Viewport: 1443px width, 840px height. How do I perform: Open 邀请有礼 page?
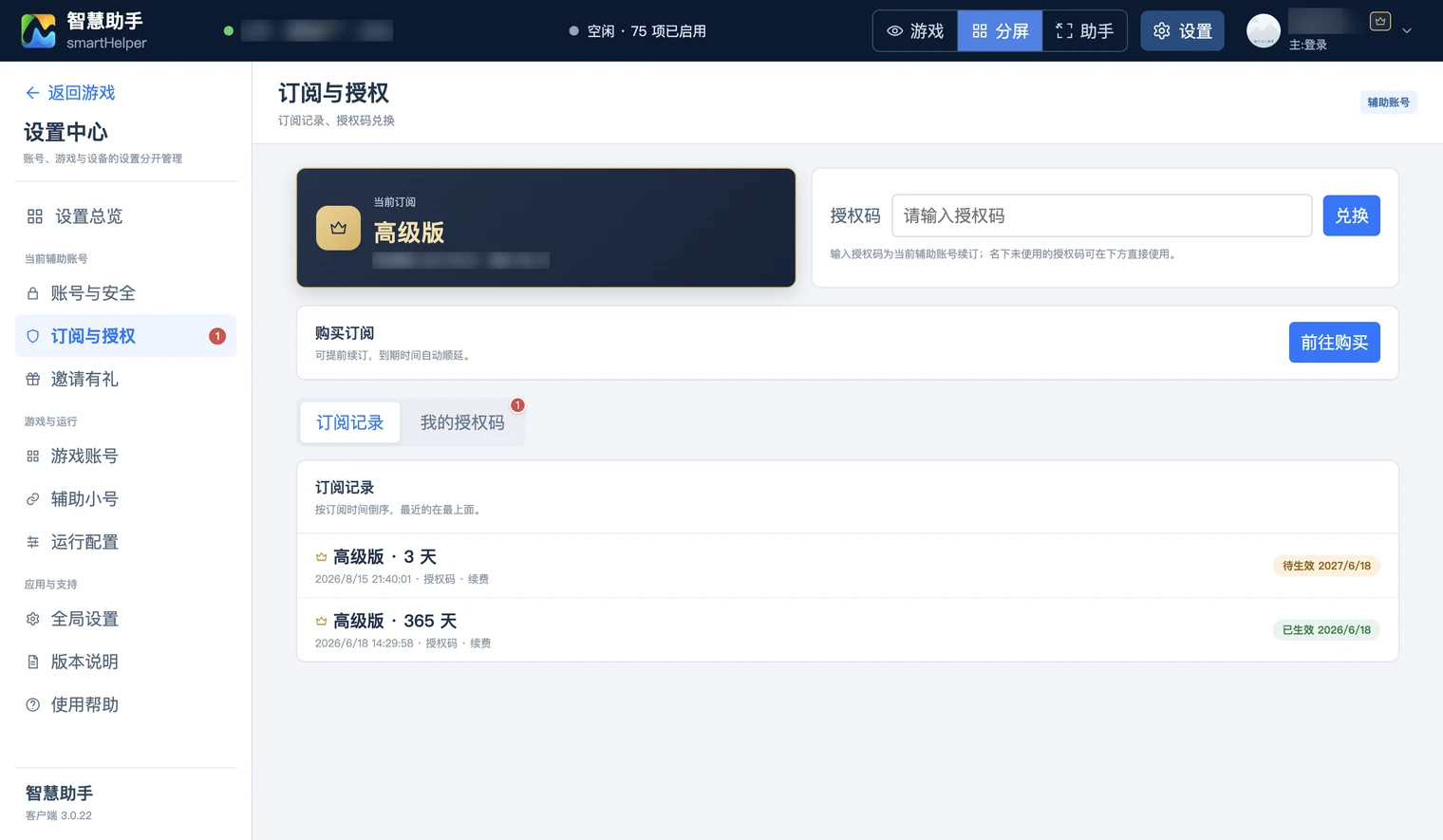coord(125,379)
